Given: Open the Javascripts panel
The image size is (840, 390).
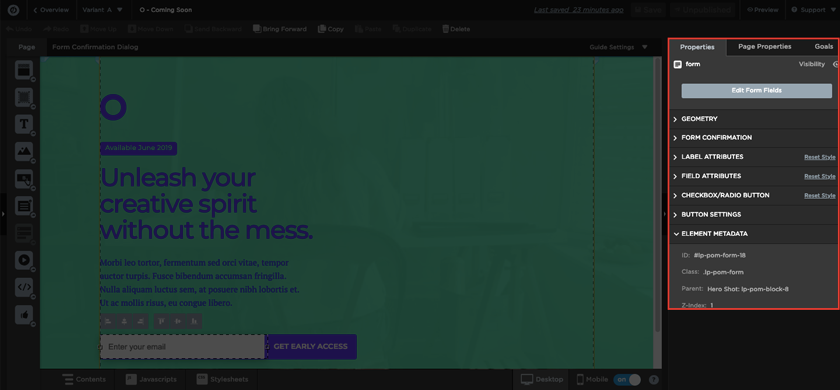Looking at the screenshot, I should coord(151,379).
